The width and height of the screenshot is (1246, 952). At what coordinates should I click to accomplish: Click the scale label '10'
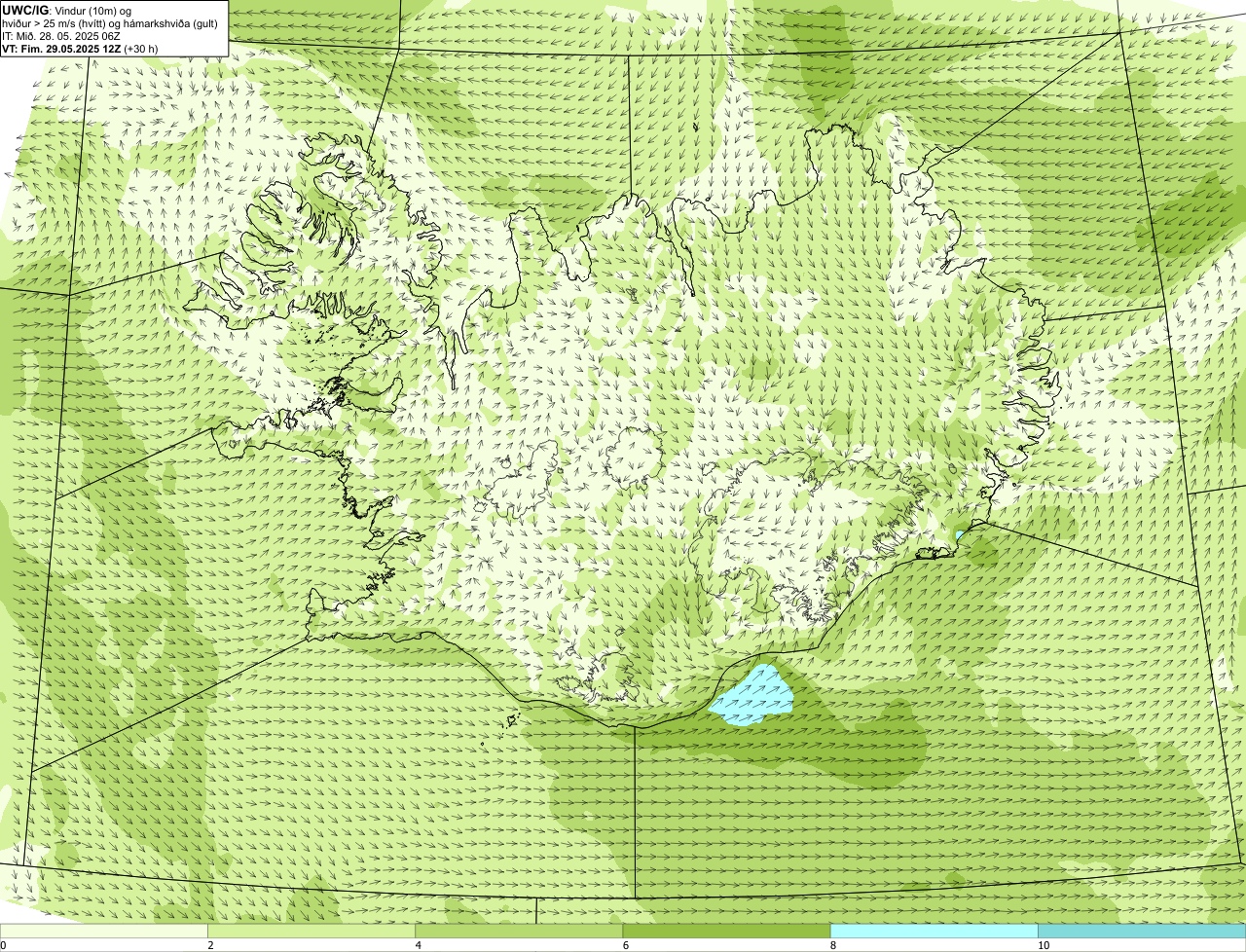click(x=1044, y=945)
